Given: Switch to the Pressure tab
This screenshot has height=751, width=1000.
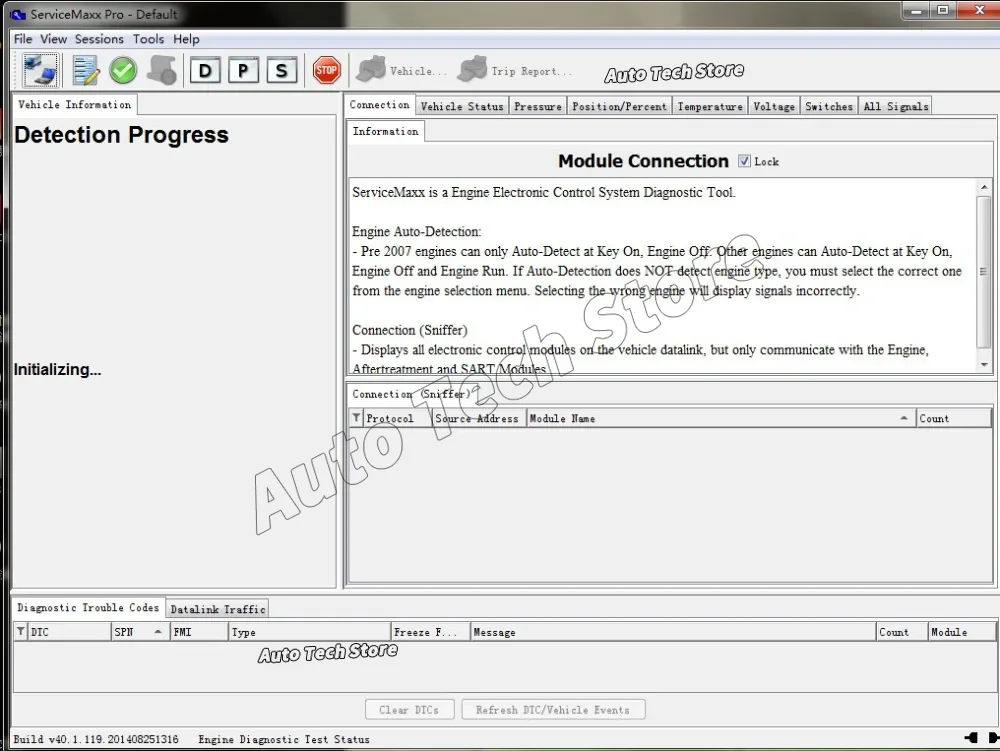Looking at the screenshot, I should click(538, 106).
